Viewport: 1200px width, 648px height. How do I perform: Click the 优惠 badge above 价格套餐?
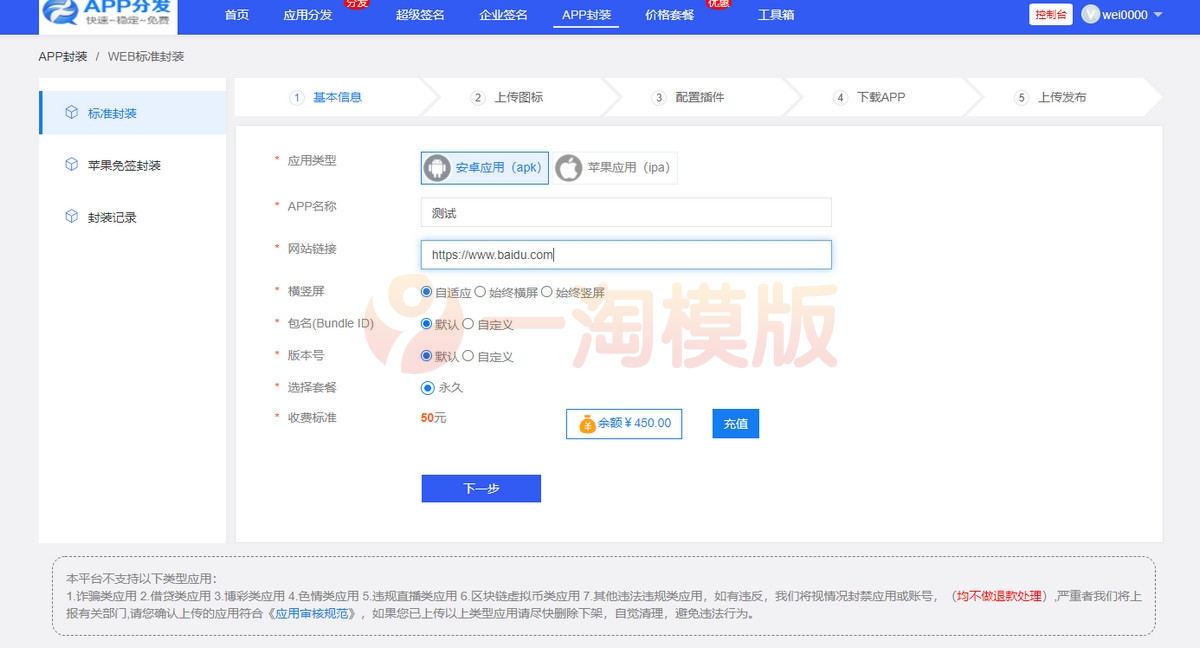point(716,4)
